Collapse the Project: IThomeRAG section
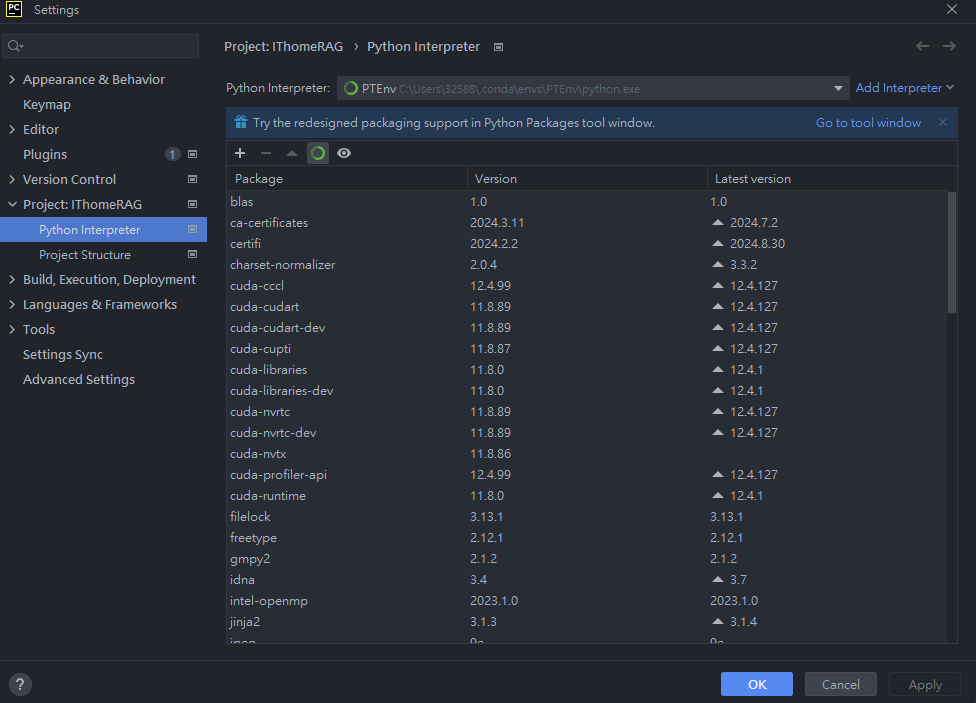The height and width of the screenshot is (703, 976). click(12, 204)
